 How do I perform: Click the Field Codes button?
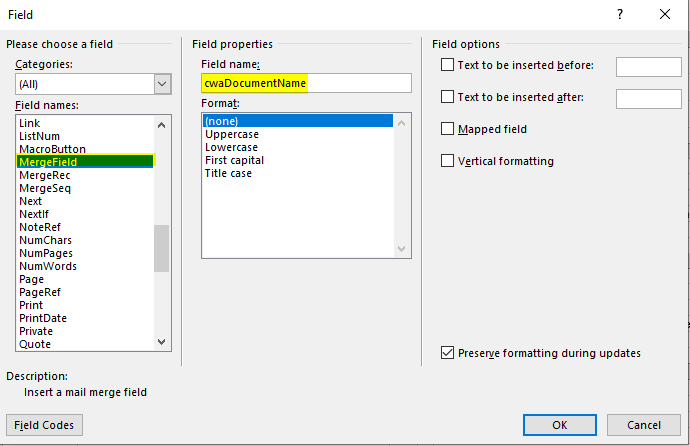(x=45, y=425)
